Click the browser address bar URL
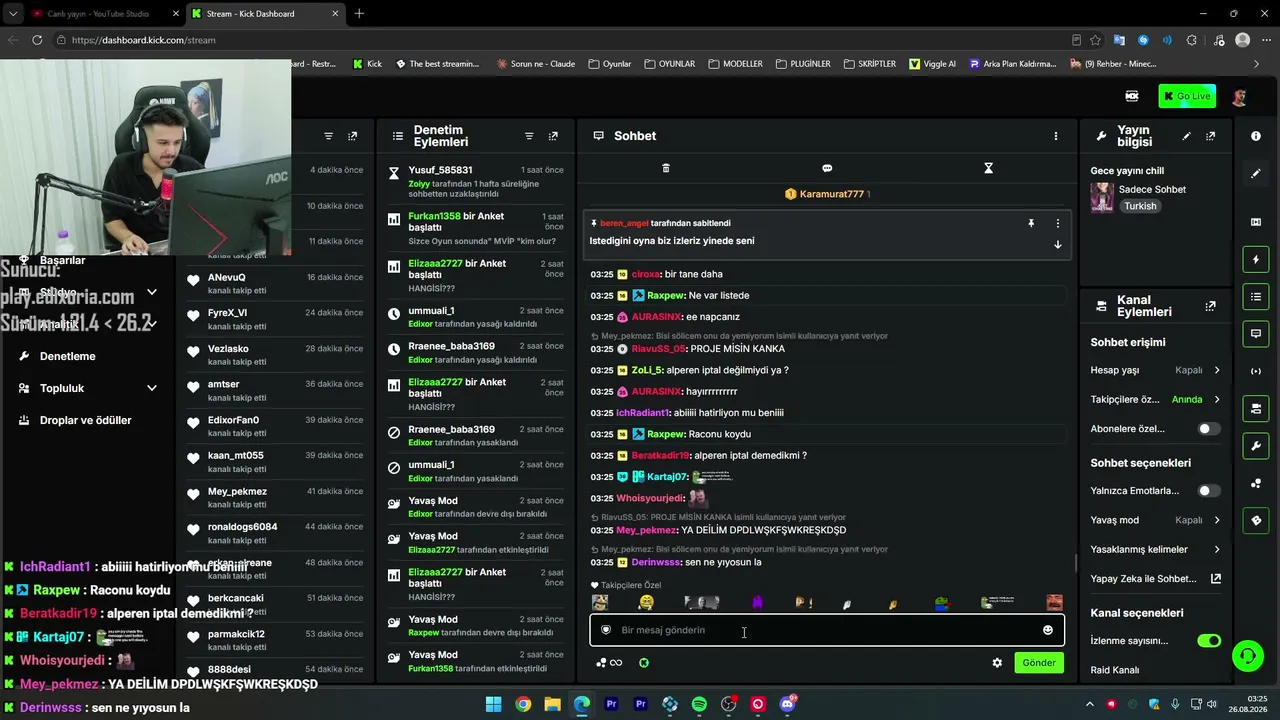Image resolution: width=1280 pixels, height=720 pixels. coord(144,40)
